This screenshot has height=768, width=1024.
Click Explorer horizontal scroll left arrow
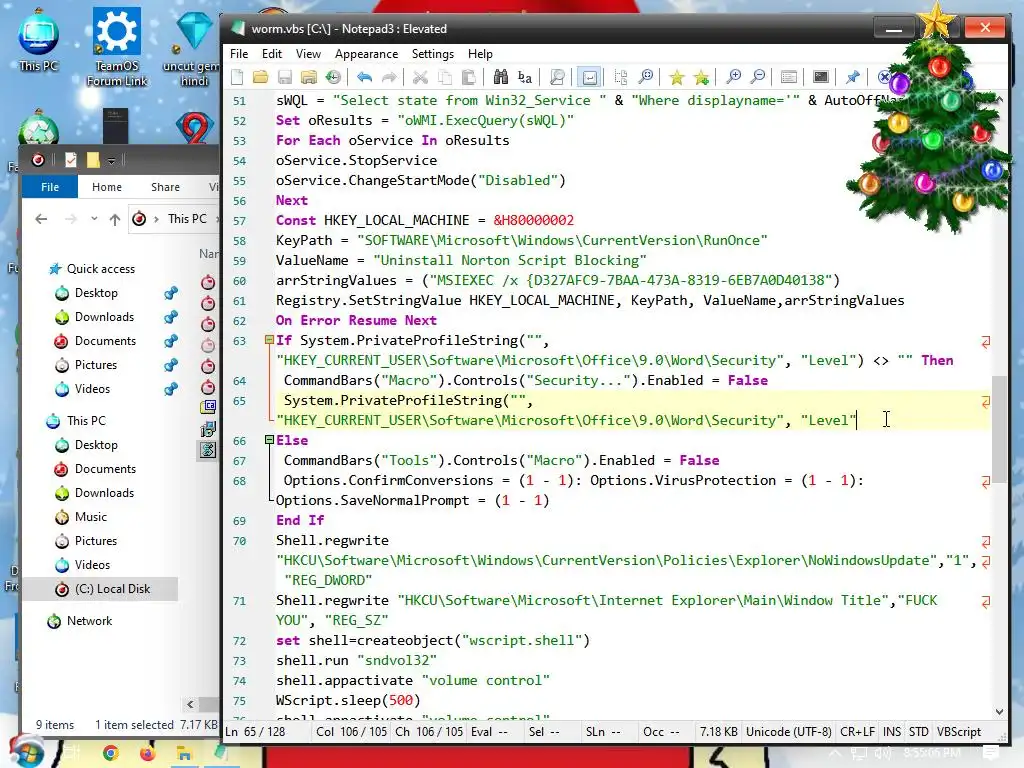(190, 704)
